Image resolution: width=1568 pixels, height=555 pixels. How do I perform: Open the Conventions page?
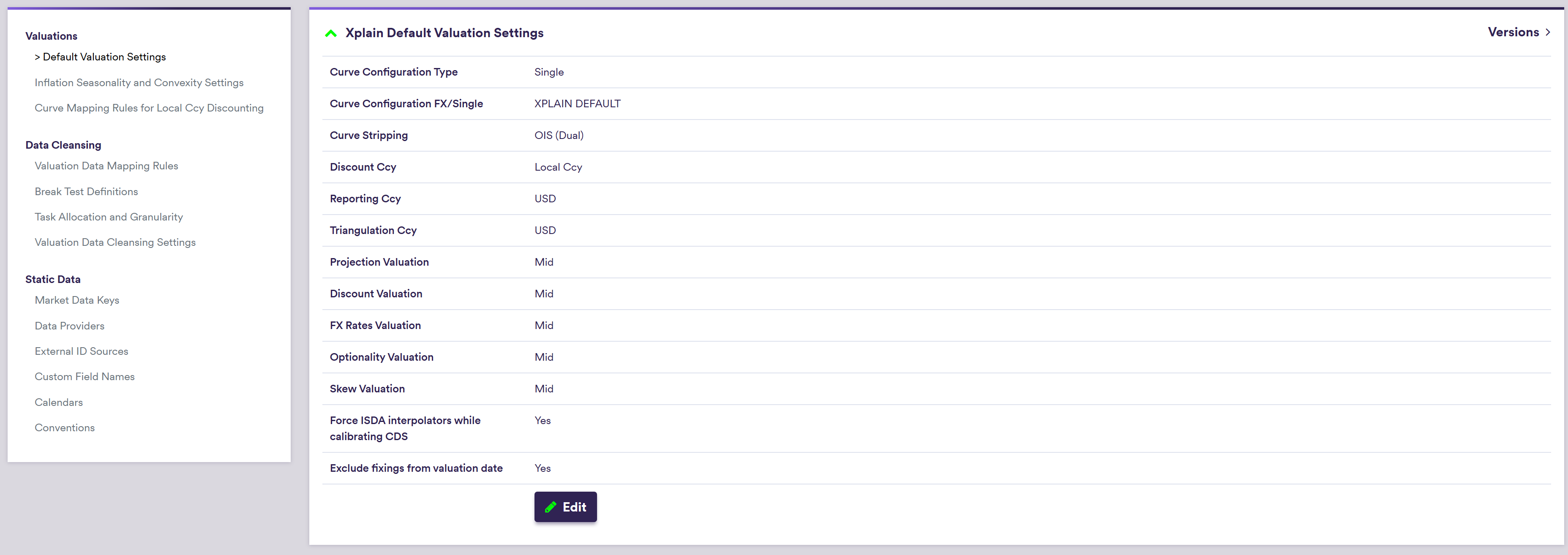[65, 428]
